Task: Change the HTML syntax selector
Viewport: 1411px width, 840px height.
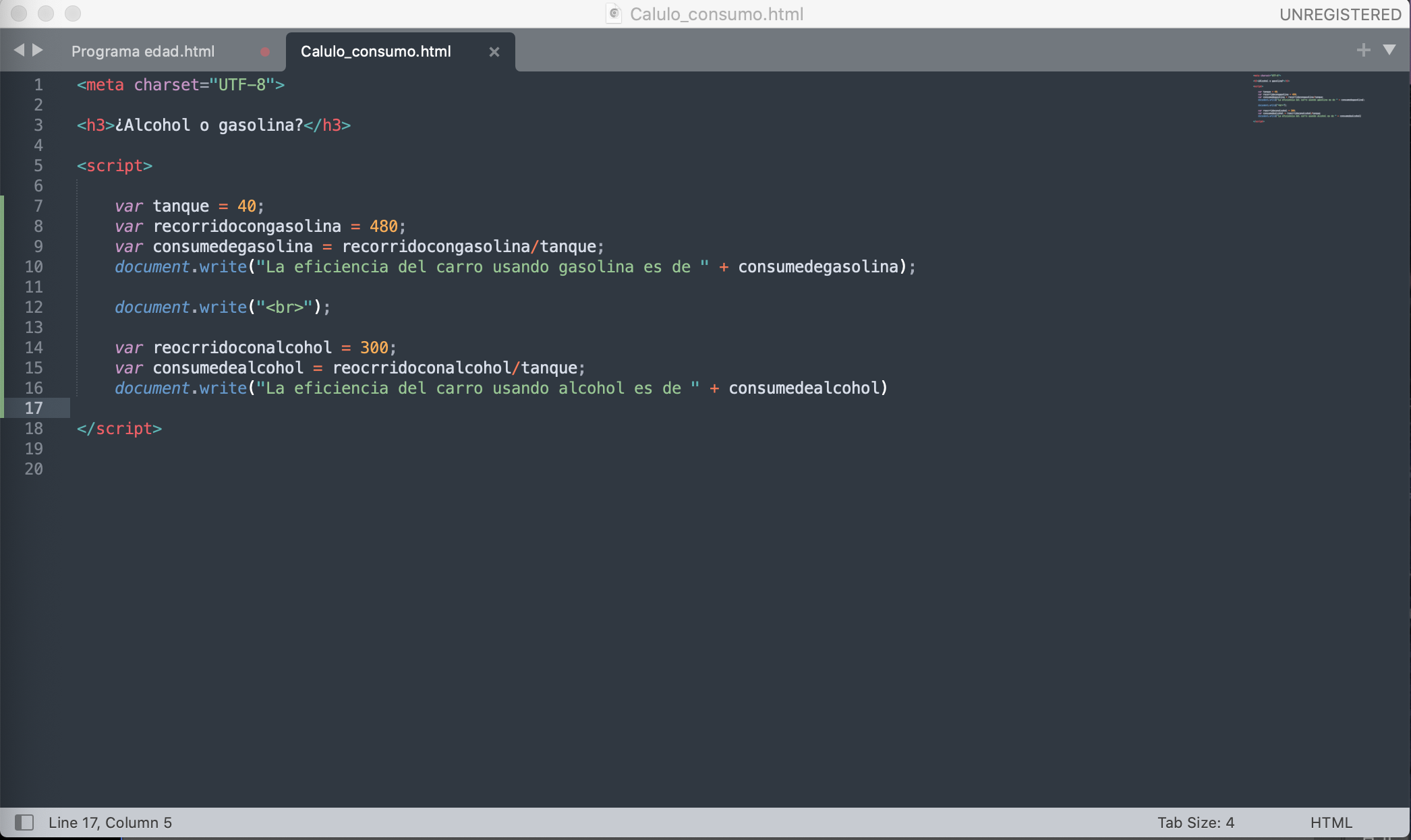Action: (1331, 822)
